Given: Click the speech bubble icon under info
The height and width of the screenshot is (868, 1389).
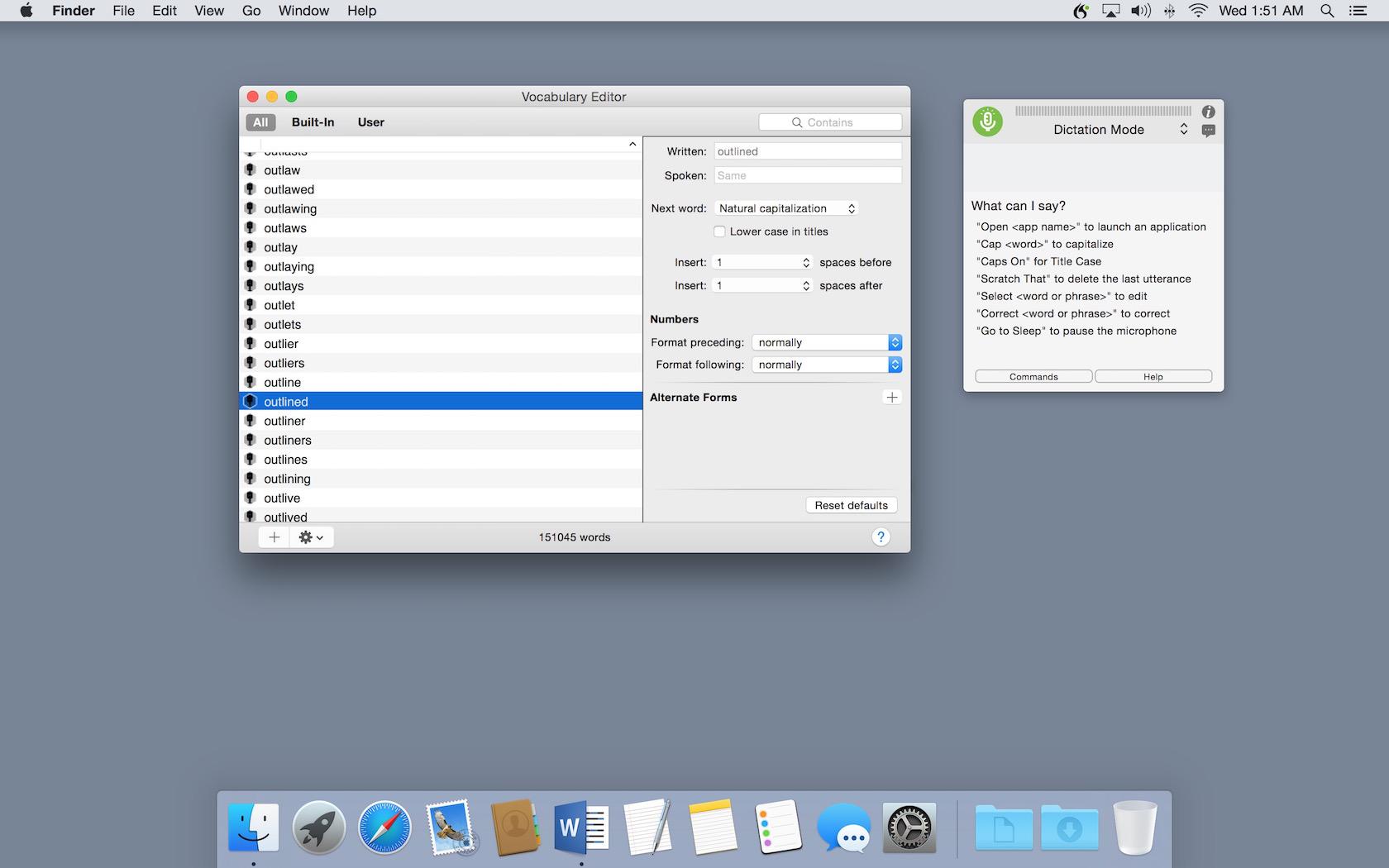Looking at the screenshot, I should (1208, 131).
